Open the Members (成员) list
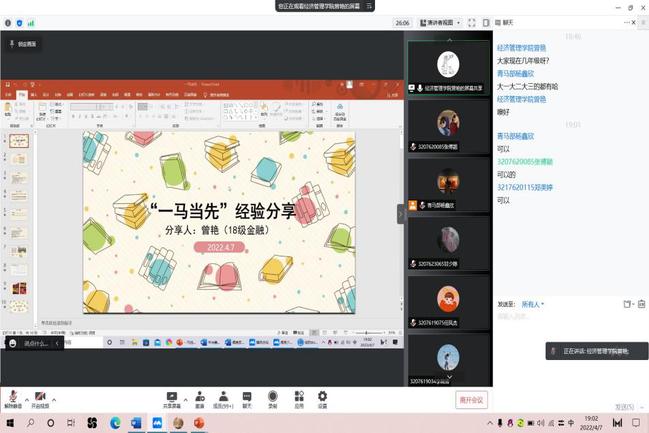 tap(222, 399)
